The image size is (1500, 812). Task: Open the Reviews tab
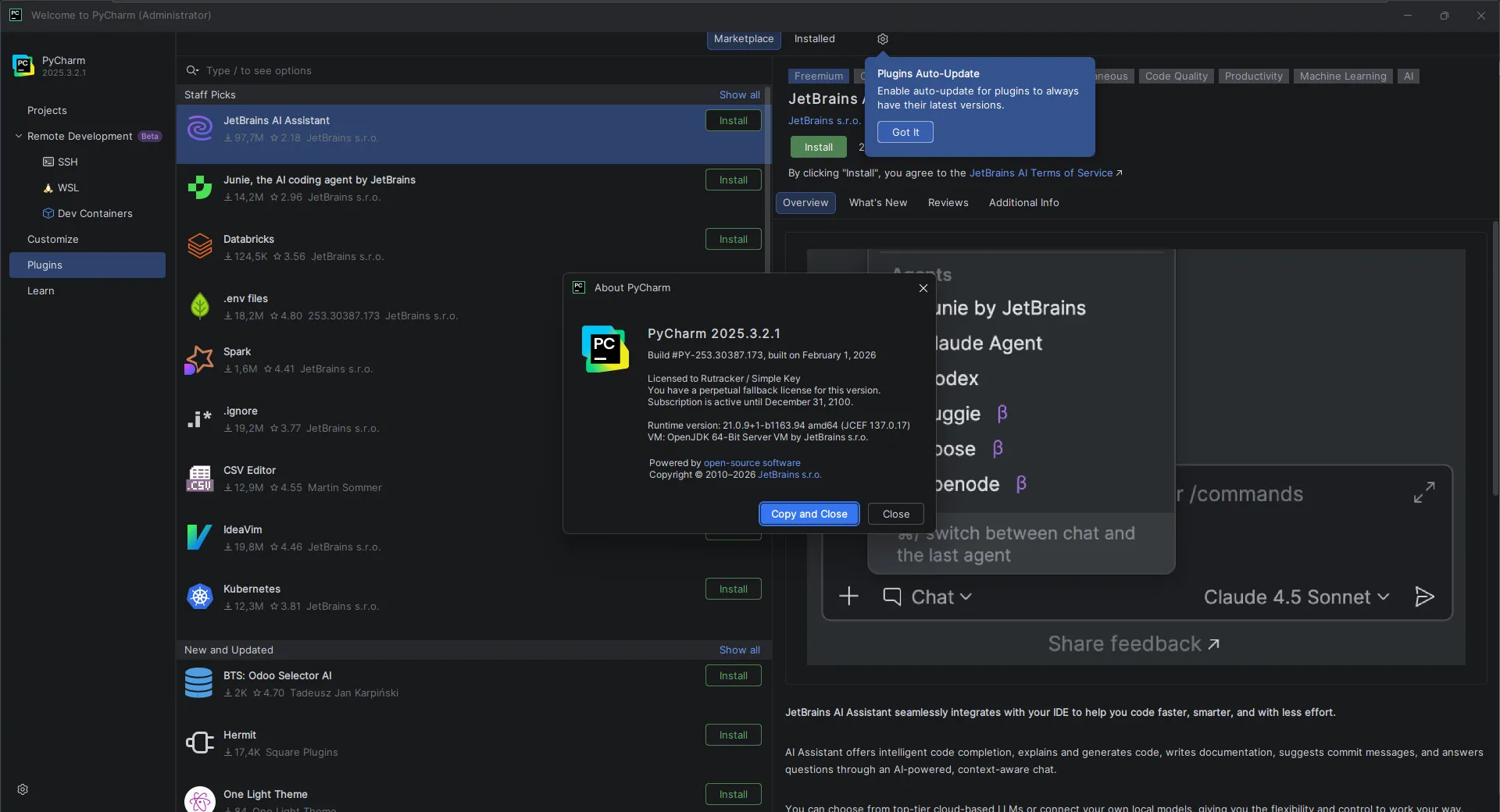[x=948, y=203]
